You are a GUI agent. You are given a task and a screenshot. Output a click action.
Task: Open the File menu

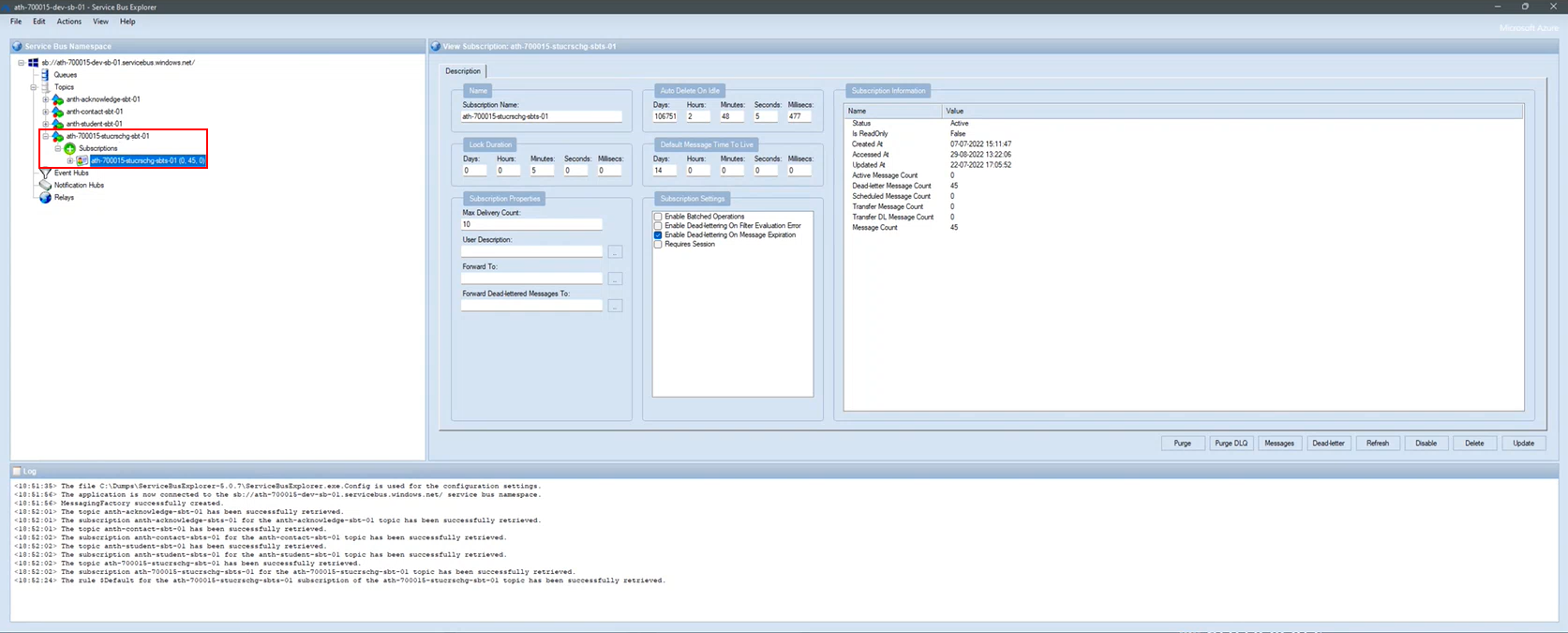coord(16,22)
